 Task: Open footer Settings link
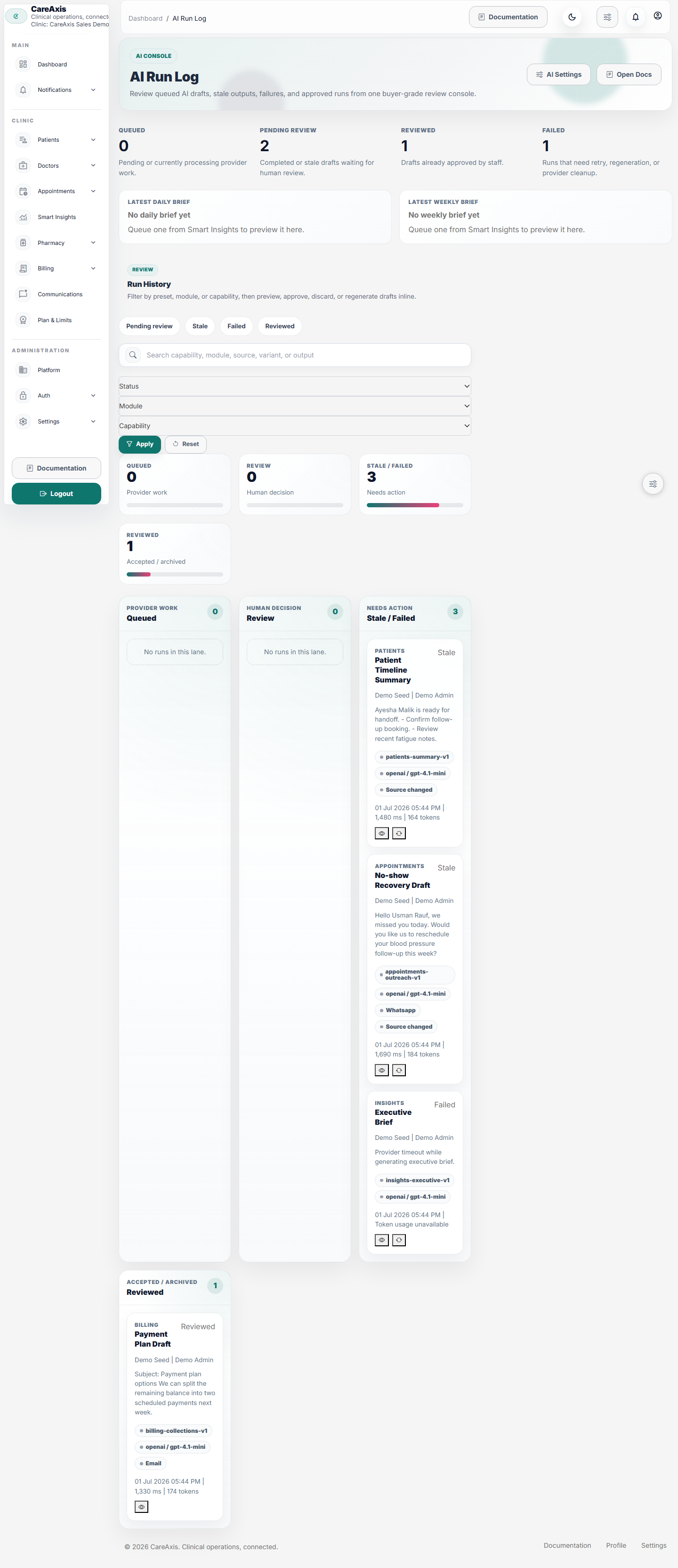click(654, 1545)
